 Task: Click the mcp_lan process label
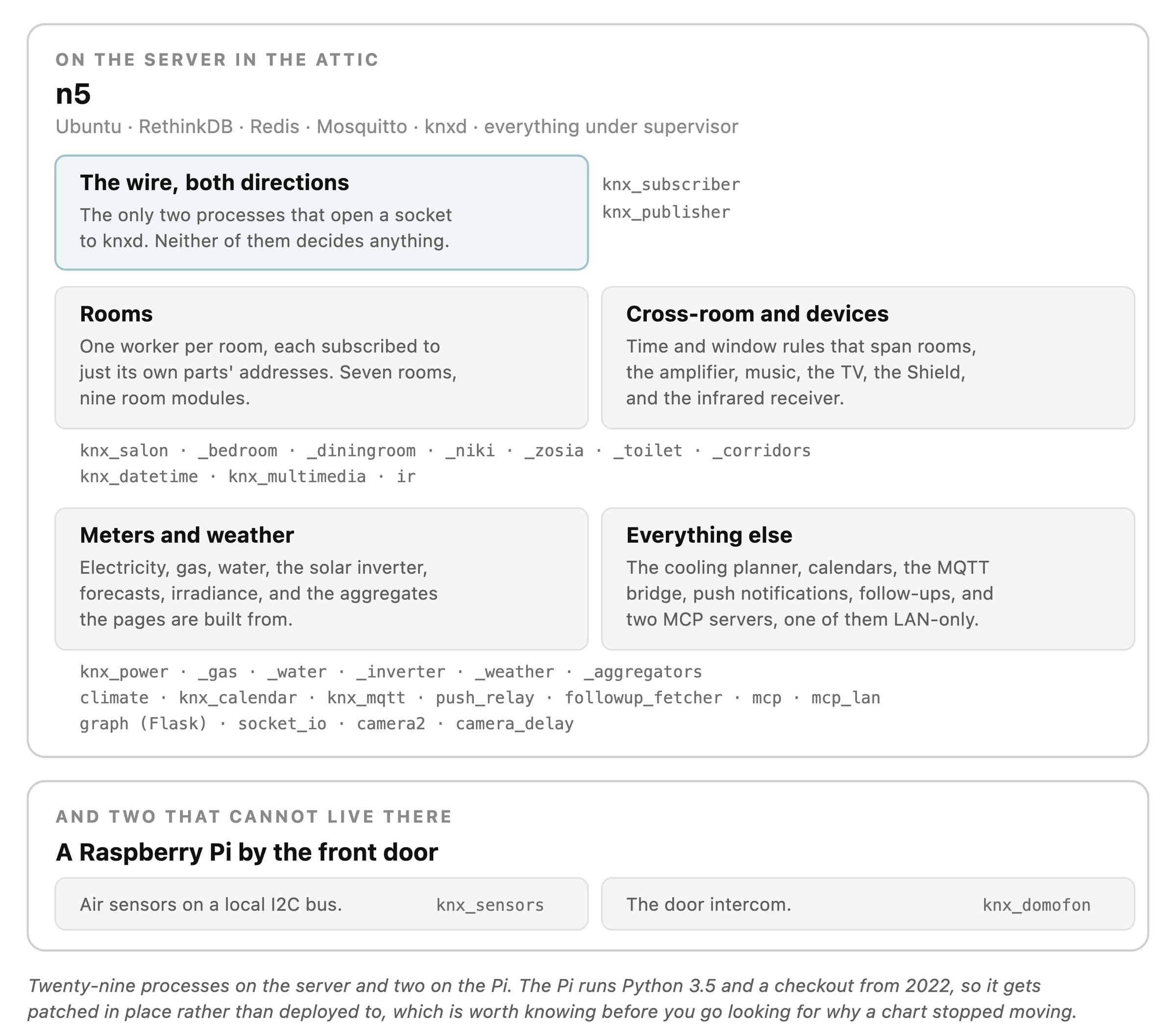coord(845,698)
